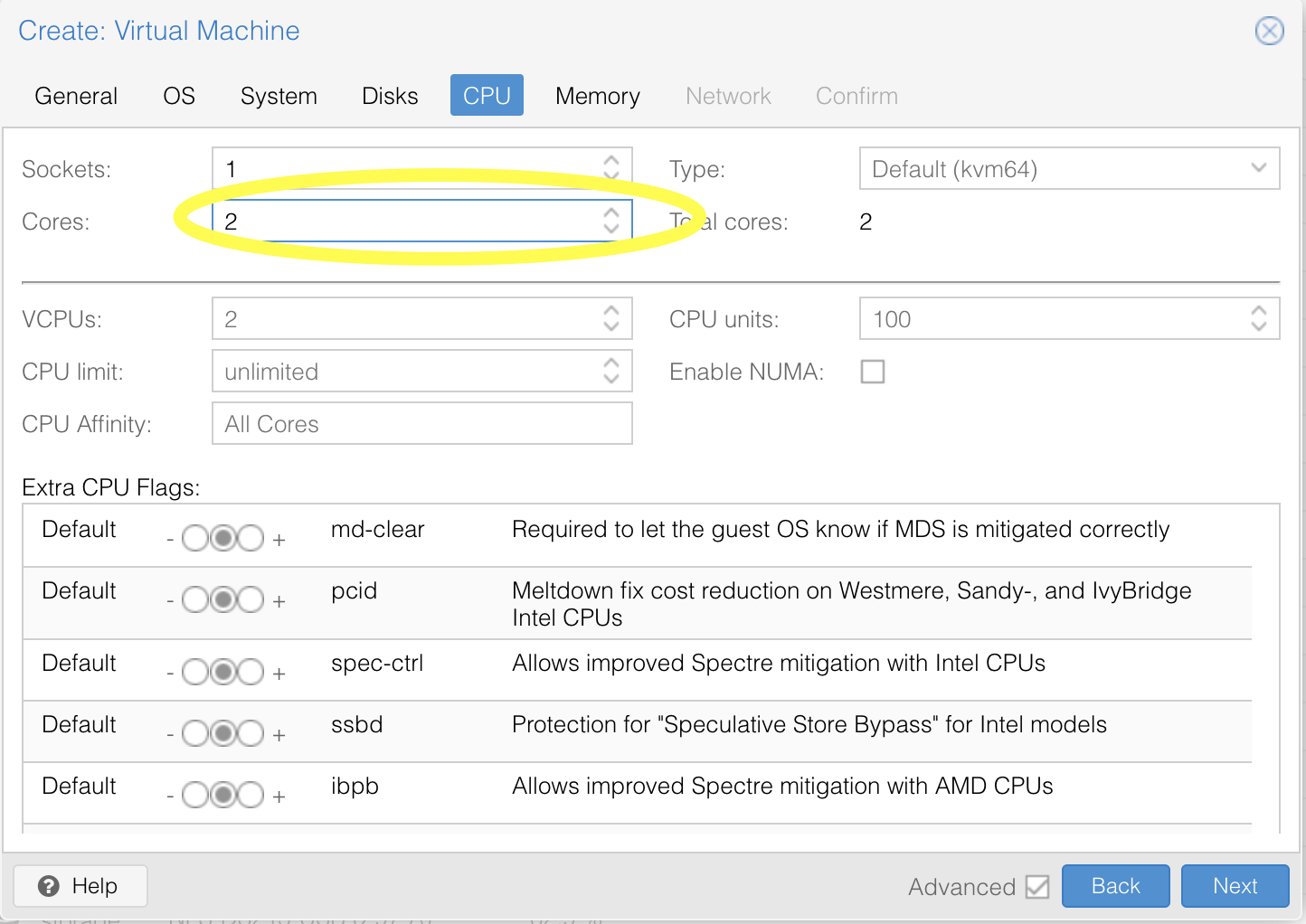Viewport: 1306px width, 924px height.
Task: Open the Disks tab
Action: click(390, 96)
